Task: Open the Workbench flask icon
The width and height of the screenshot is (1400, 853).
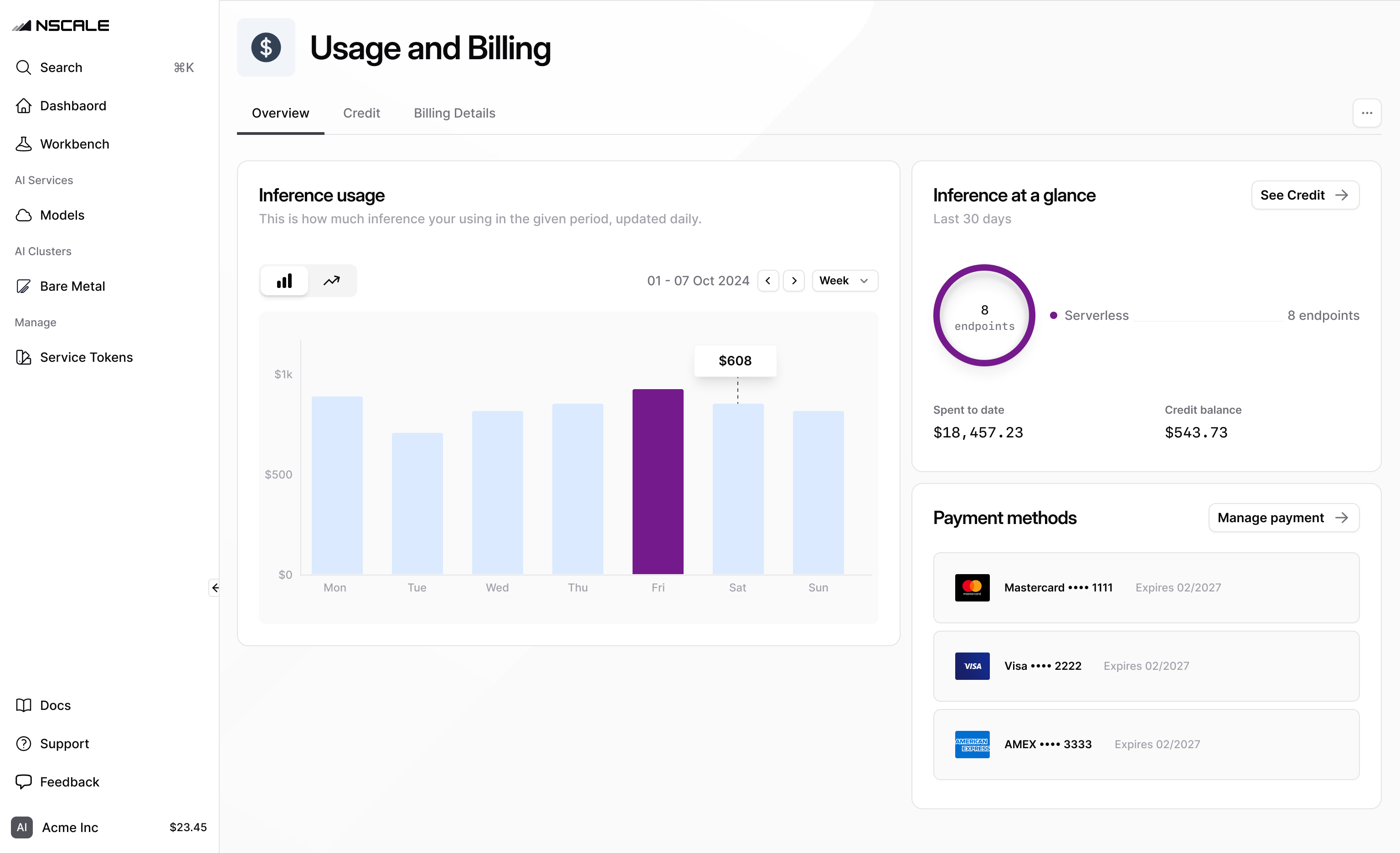Action: pos(23,144)
